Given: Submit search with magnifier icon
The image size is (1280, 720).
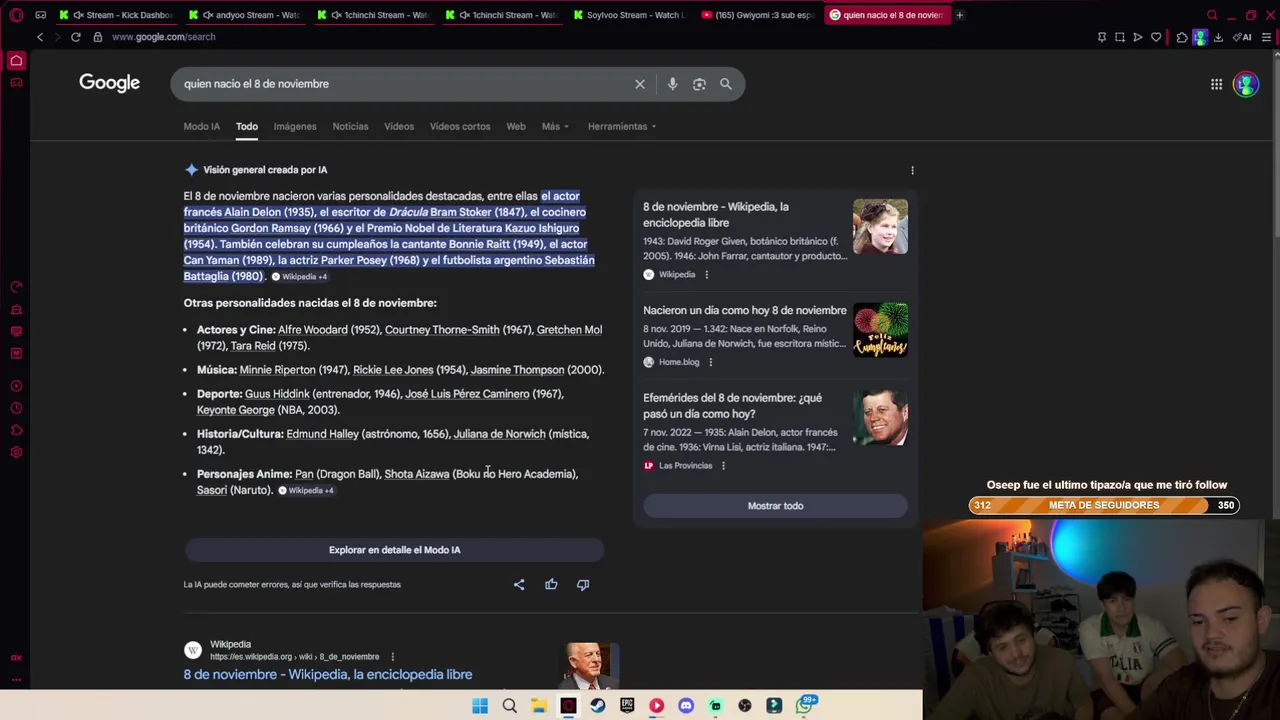Looking at the screenshot, I should click(x=726, y=84).
